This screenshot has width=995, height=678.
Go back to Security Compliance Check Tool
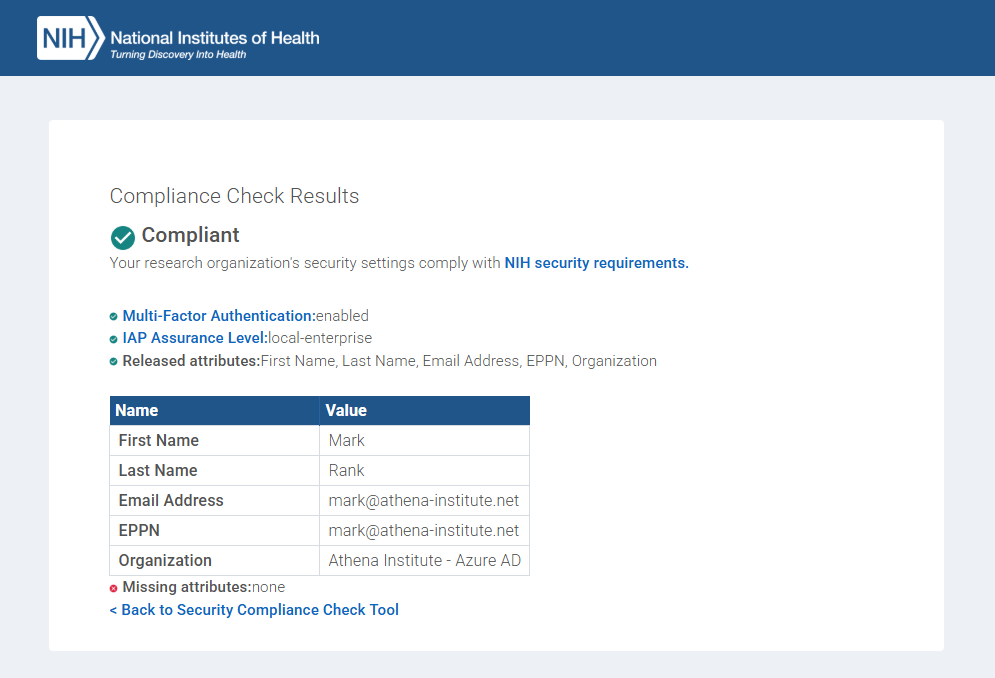[254, 610]
